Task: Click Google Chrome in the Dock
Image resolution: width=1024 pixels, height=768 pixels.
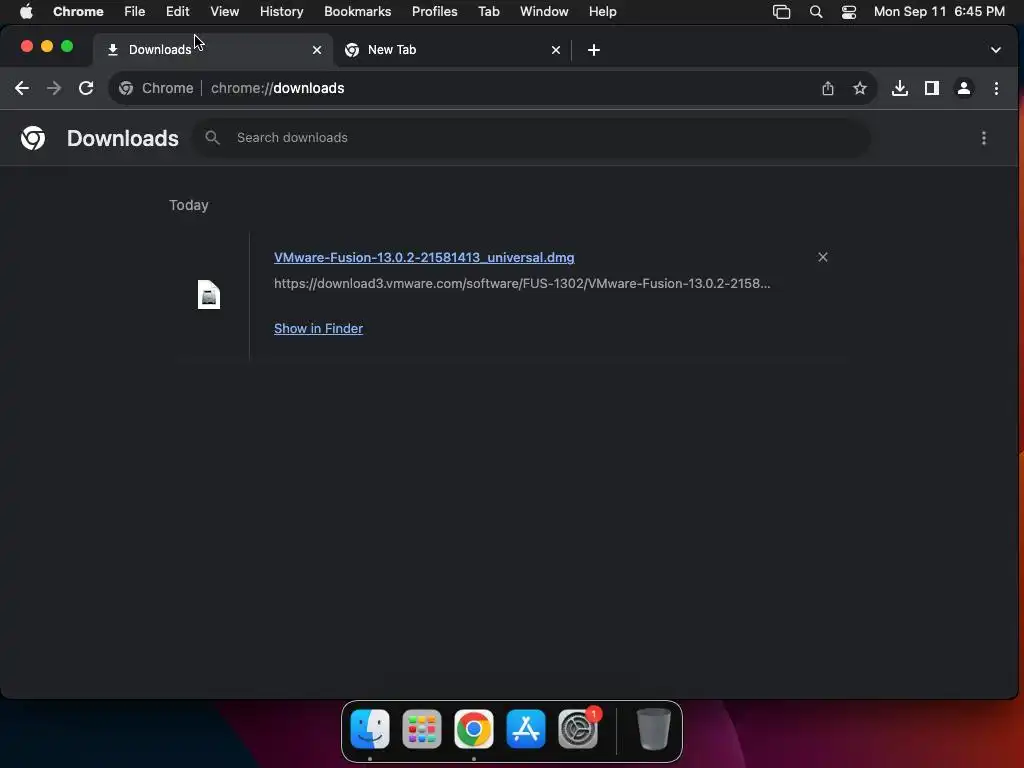Action: tap(474, 729)
